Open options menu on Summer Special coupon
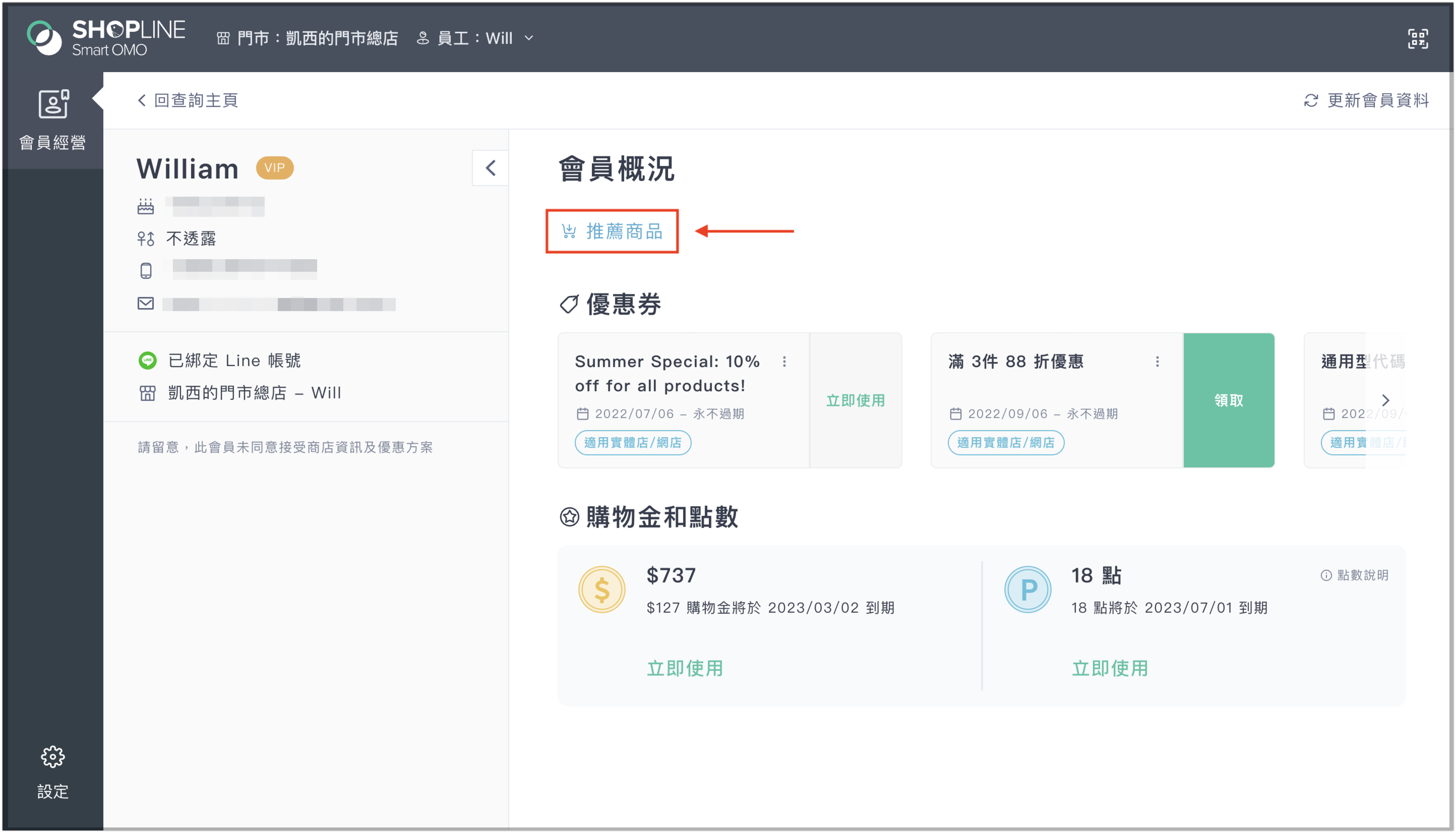This screenshot has width=1456, height=833. (x=784, y=362)
